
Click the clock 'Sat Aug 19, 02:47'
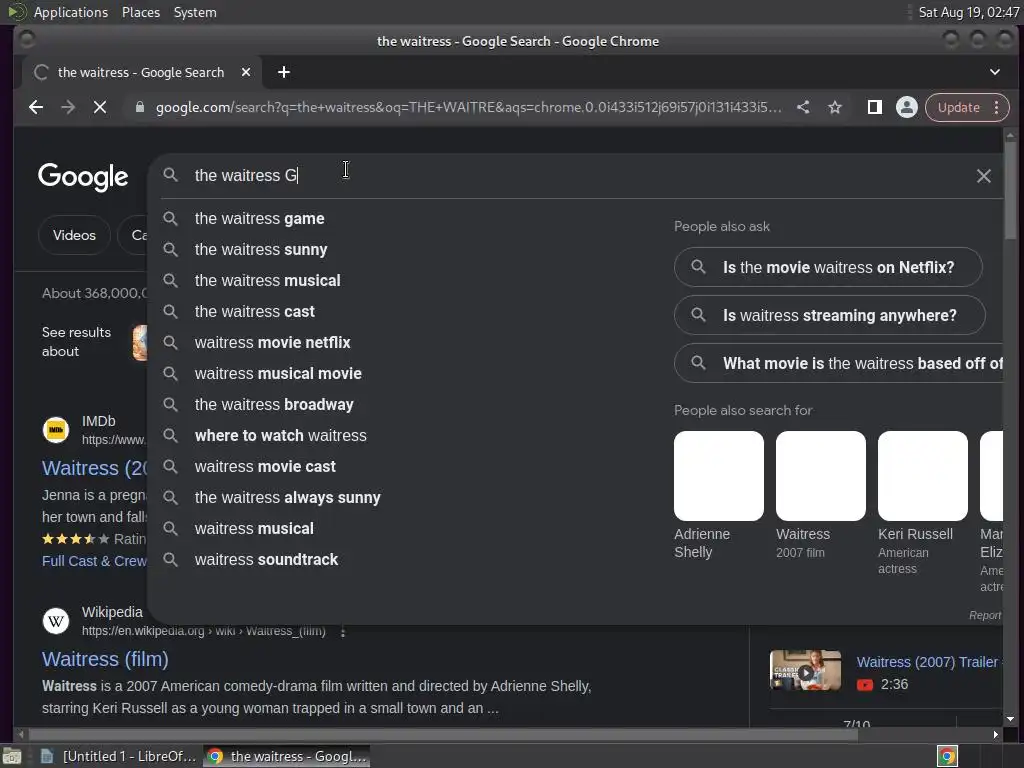(968, 12)
